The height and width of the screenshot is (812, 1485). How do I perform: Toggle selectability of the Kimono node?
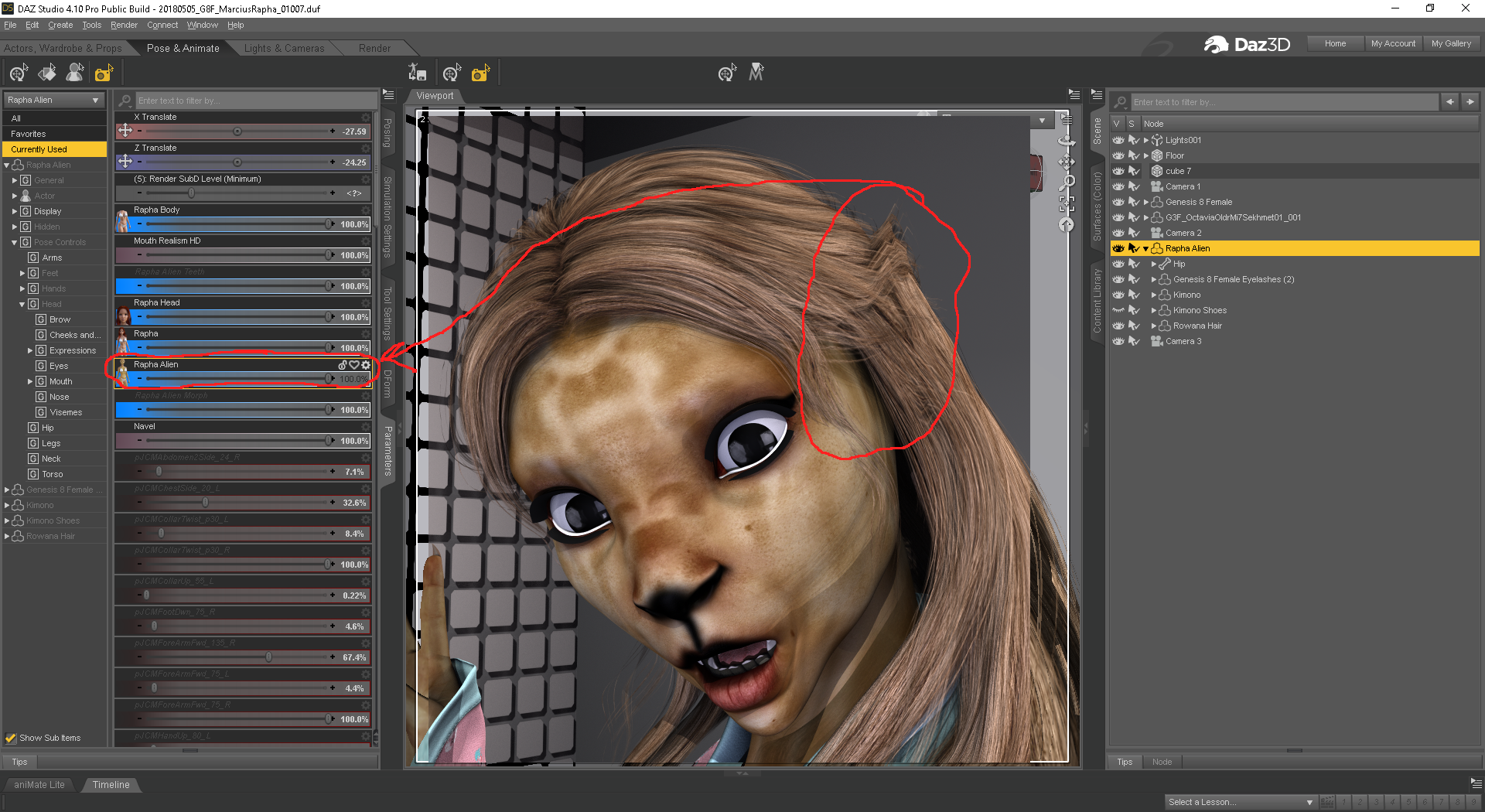1134,295
